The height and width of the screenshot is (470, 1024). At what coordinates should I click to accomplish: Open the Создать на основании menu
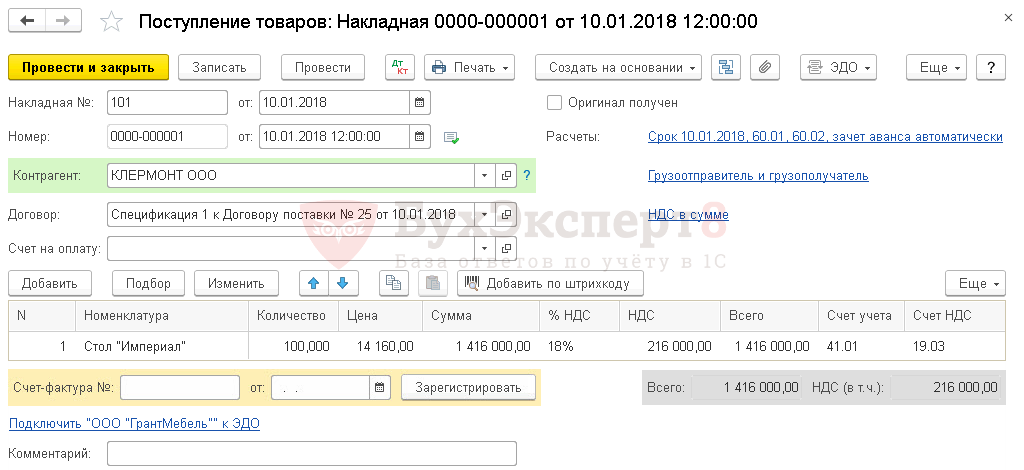(x=618, y=67)
